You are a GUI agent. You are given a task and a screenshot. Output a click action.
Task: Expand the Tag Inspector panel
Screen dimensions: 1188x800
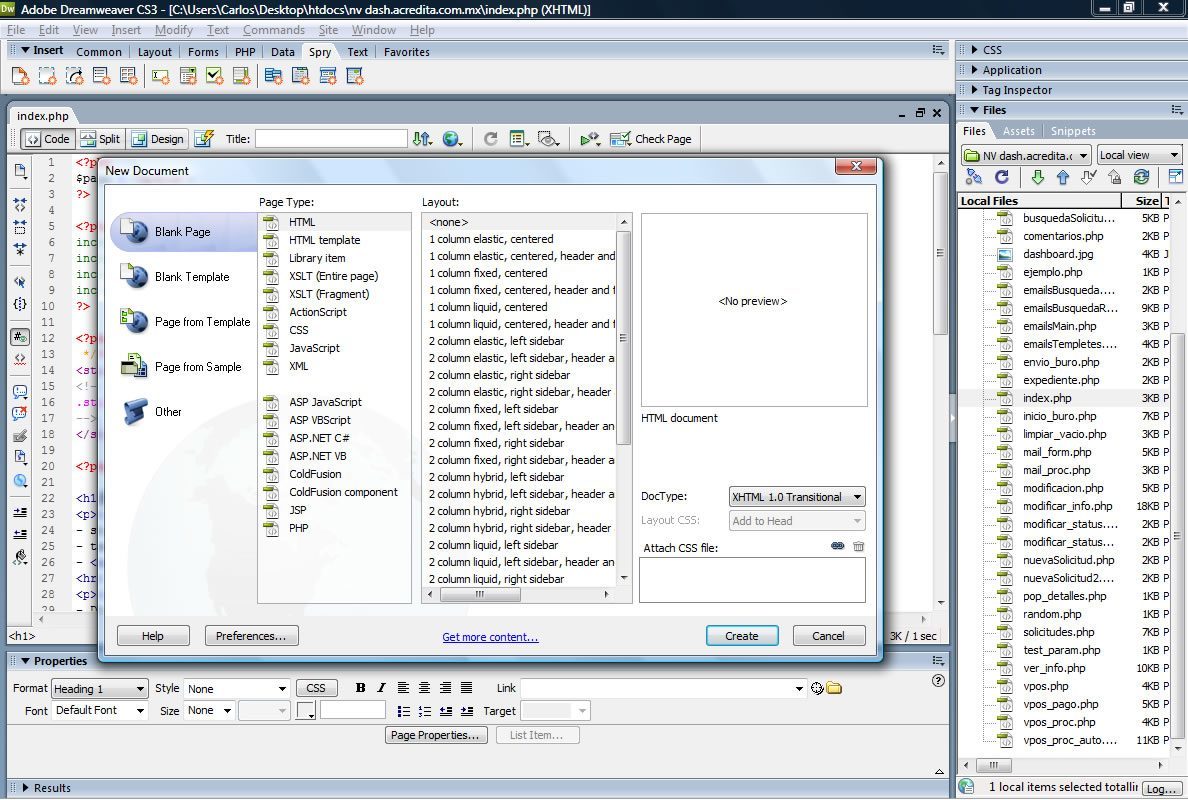pyautogui.click(x=1016, y=90)
